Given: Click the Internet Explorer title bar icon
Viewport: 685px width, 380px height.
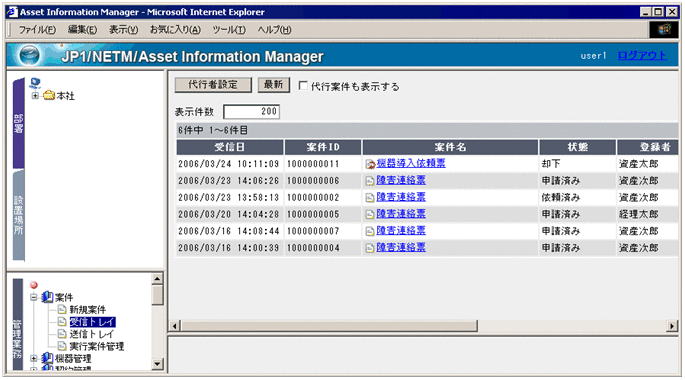Looking at the screenshot, I should (x=13, y=12).
